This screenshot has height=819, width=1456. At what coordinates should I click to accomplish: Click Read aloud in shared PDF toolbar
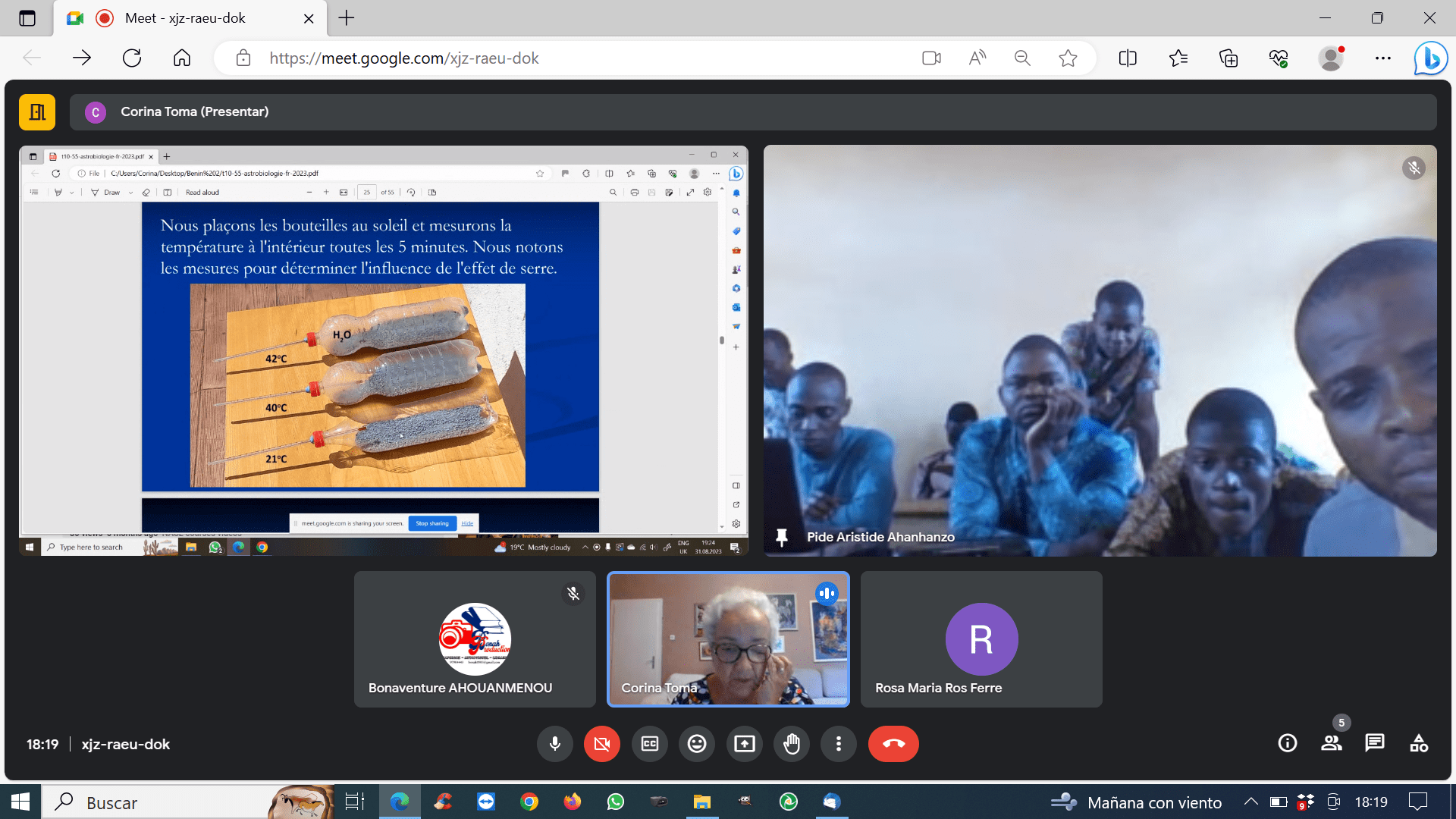202,193
